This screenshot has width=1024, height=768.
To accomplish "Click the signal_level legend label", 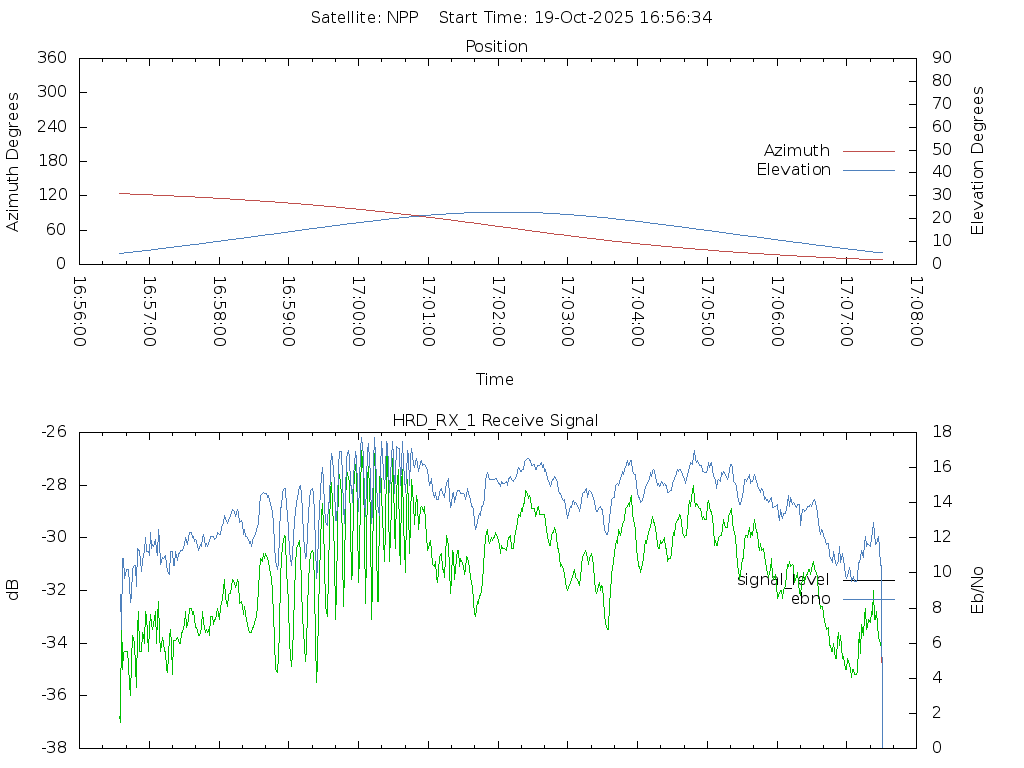I will coord(783,580).
